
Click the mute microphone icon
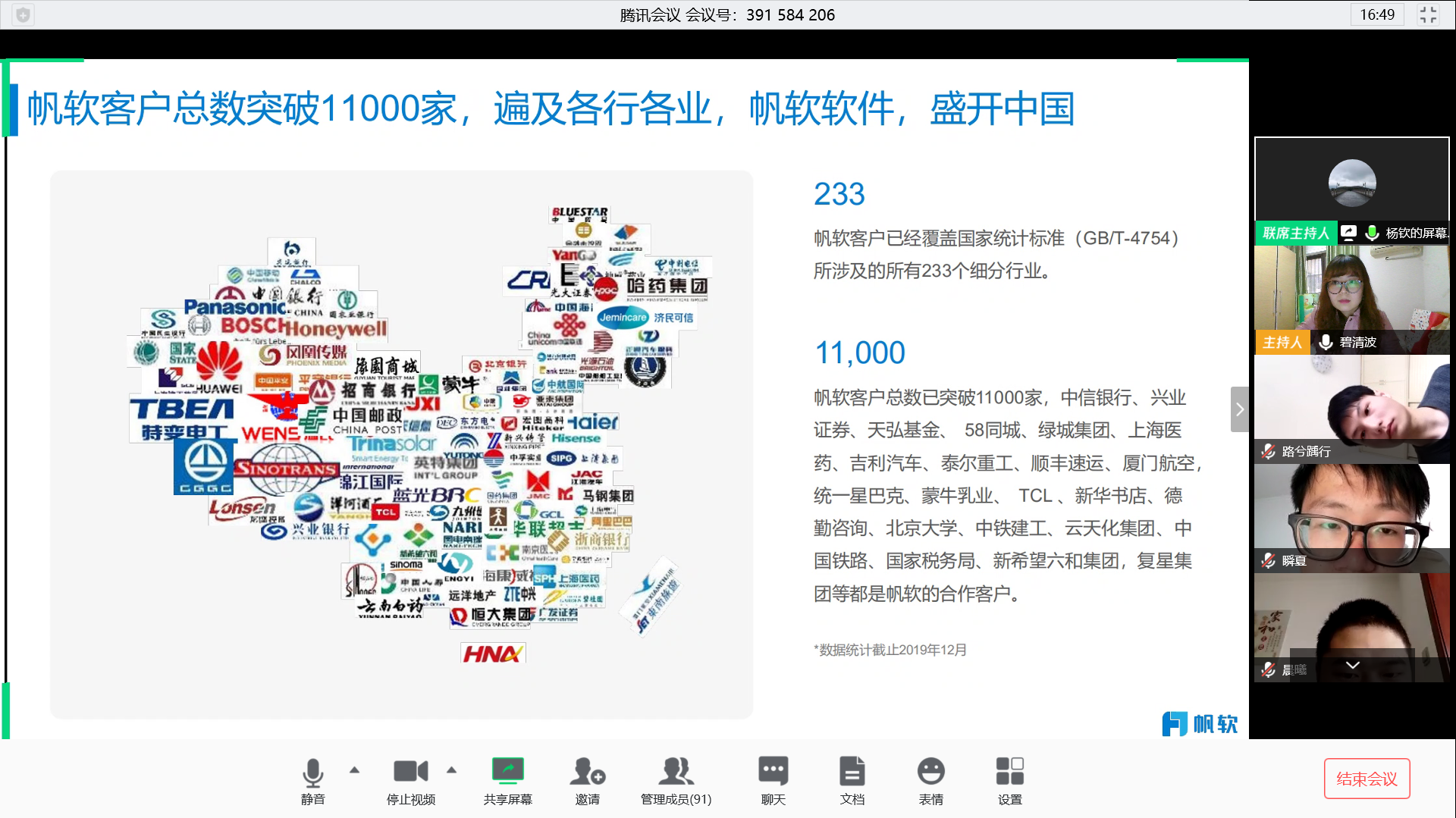[312, 773]
